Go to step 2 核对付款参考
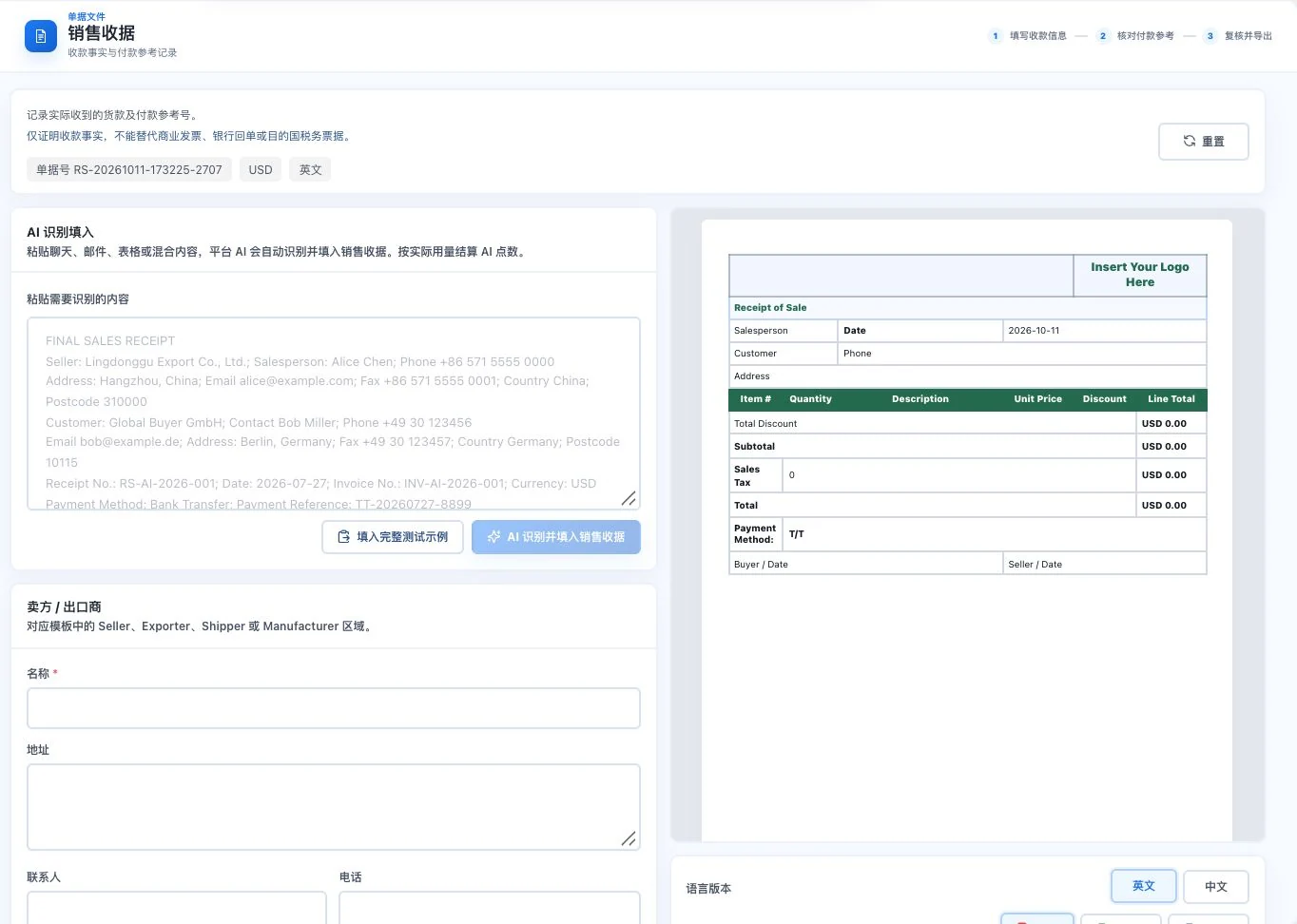1297x924 pixels. tap(1135, 36)
